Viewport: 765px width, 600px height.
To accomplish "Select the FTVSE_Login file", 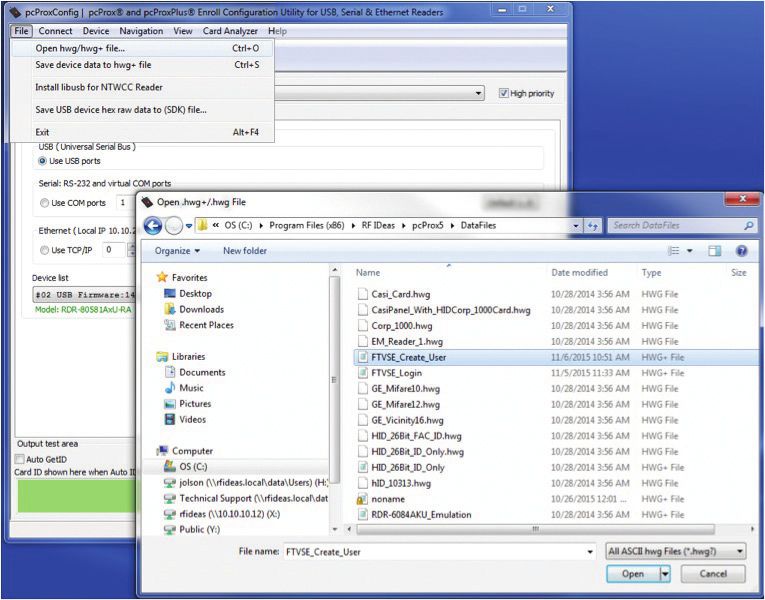I will pos(396,373).
